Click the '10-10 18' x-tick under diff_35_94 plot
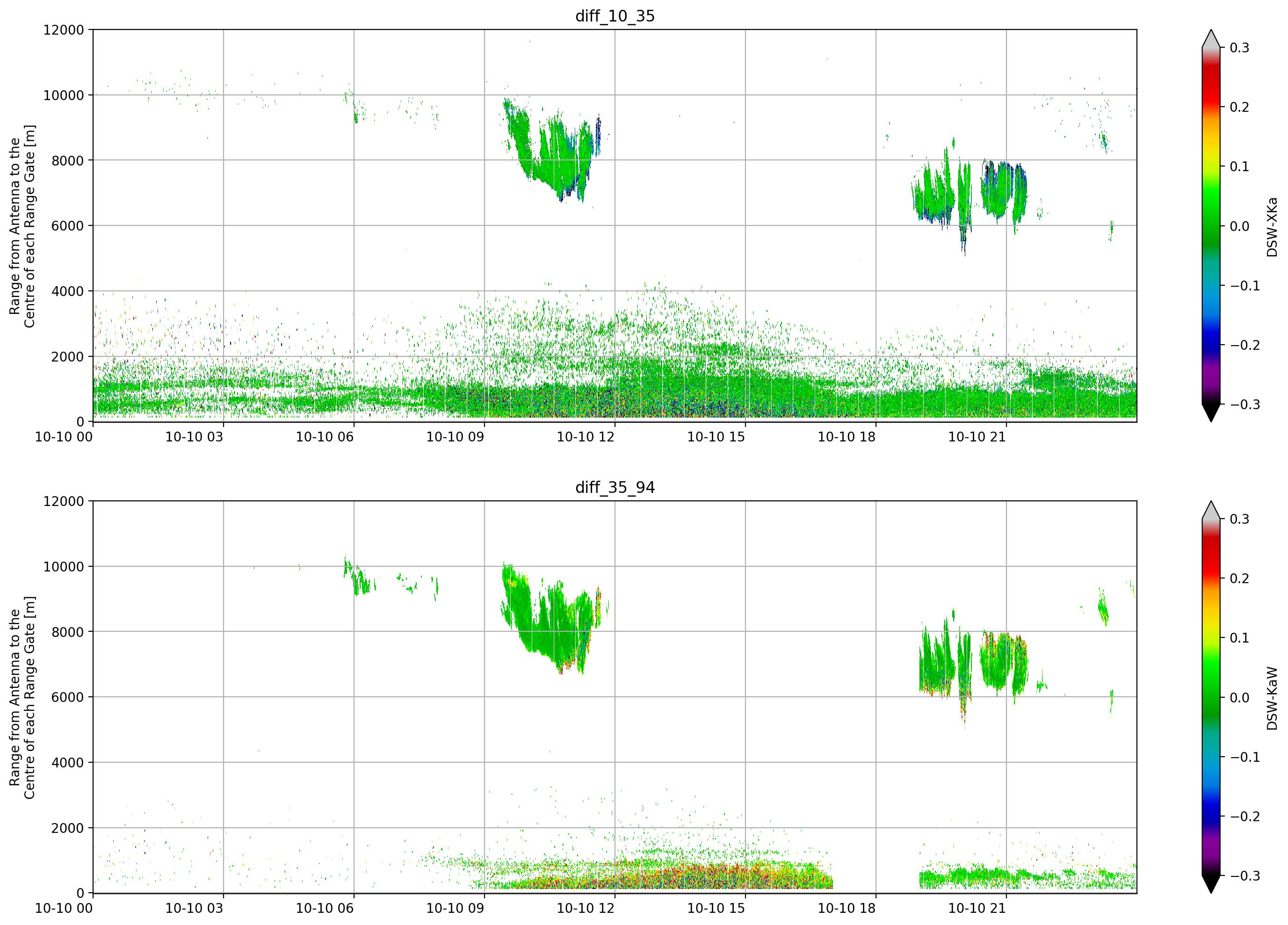 pyautogui.click(x=847, y=908)
